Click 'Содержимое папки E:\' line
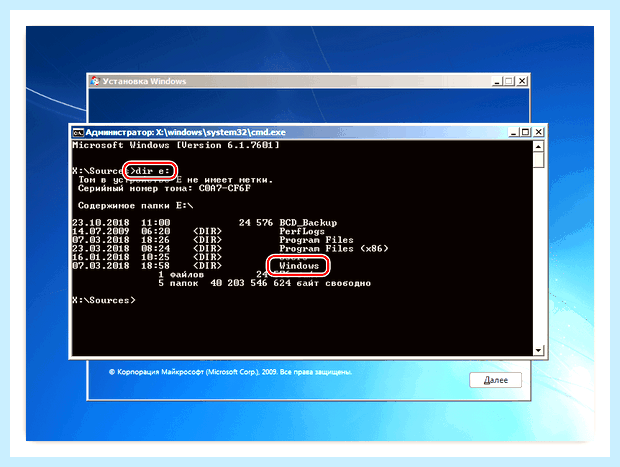 pyautogui.click(x=135, y=206)
